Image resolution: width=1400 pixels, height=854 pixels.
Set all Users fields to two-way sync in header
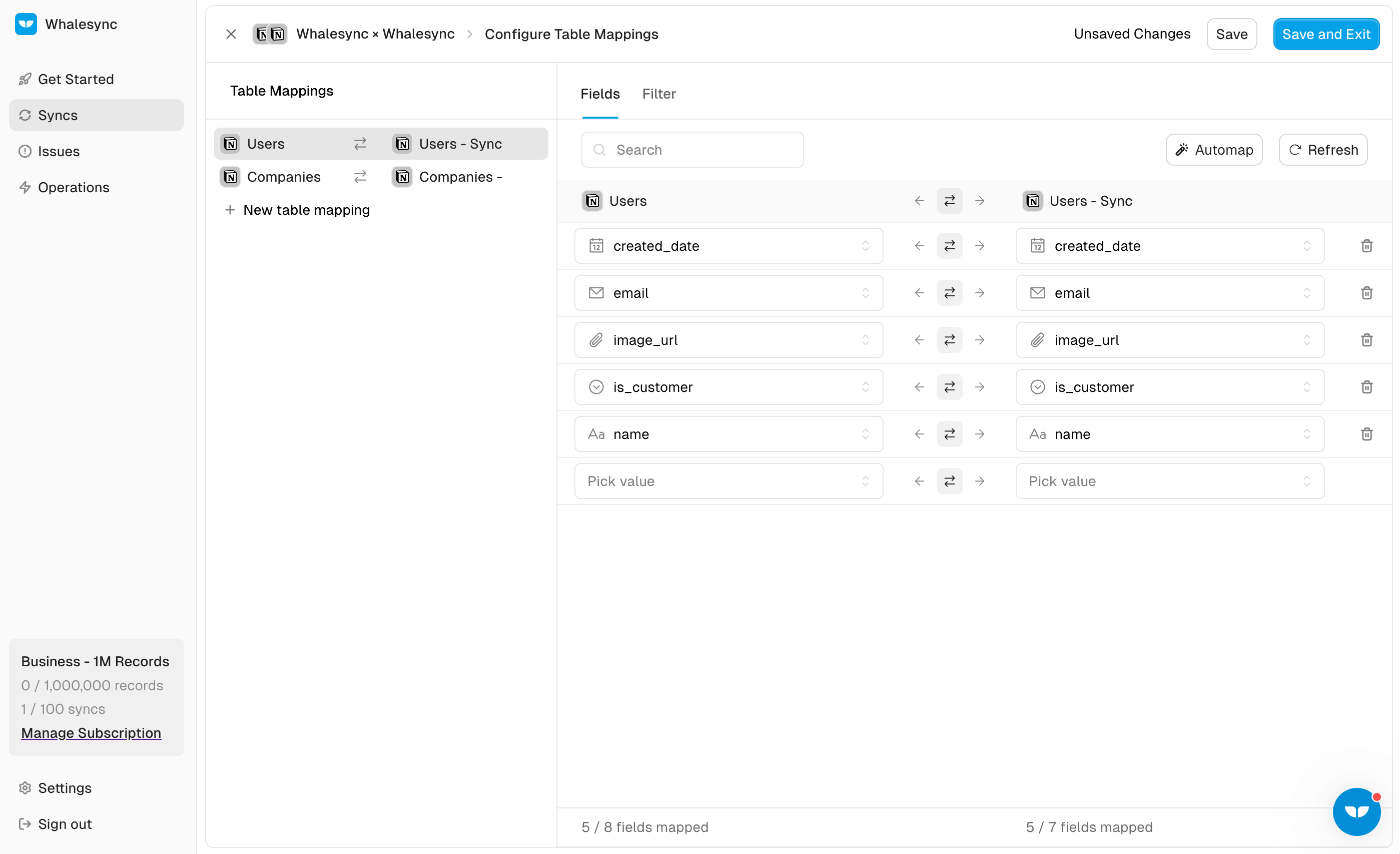pos(950,201)
